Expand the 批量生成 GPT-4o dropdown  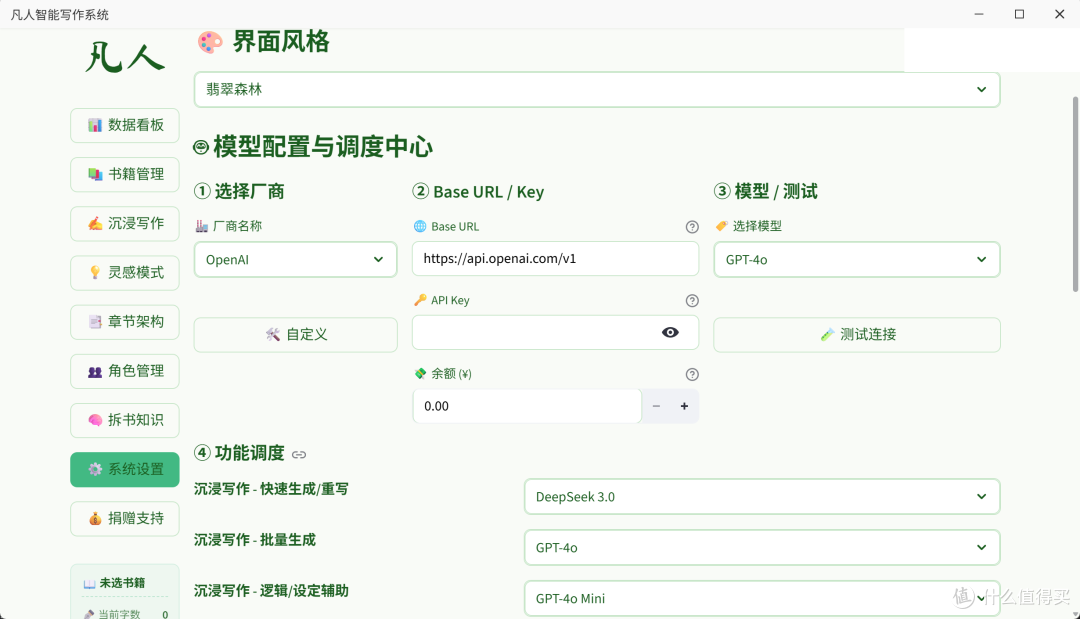point(762,547)
